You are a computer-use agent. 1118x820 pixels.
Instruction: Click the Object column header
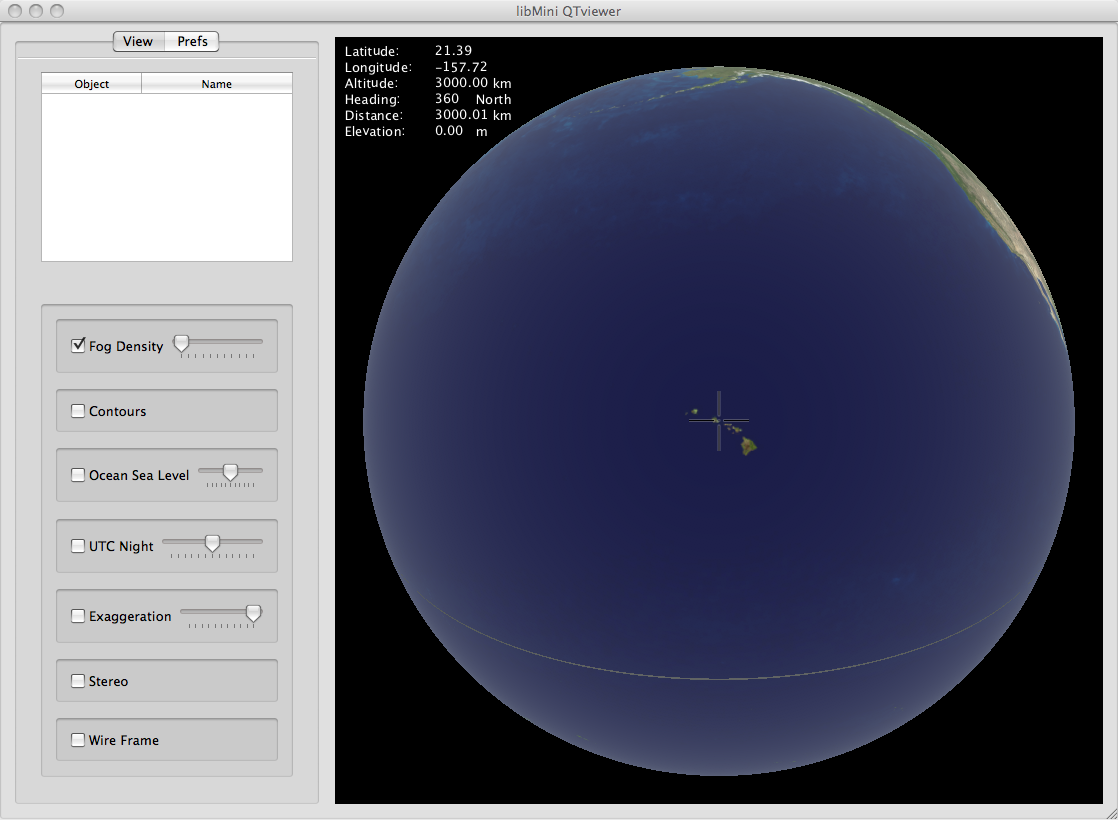point(91,83)
